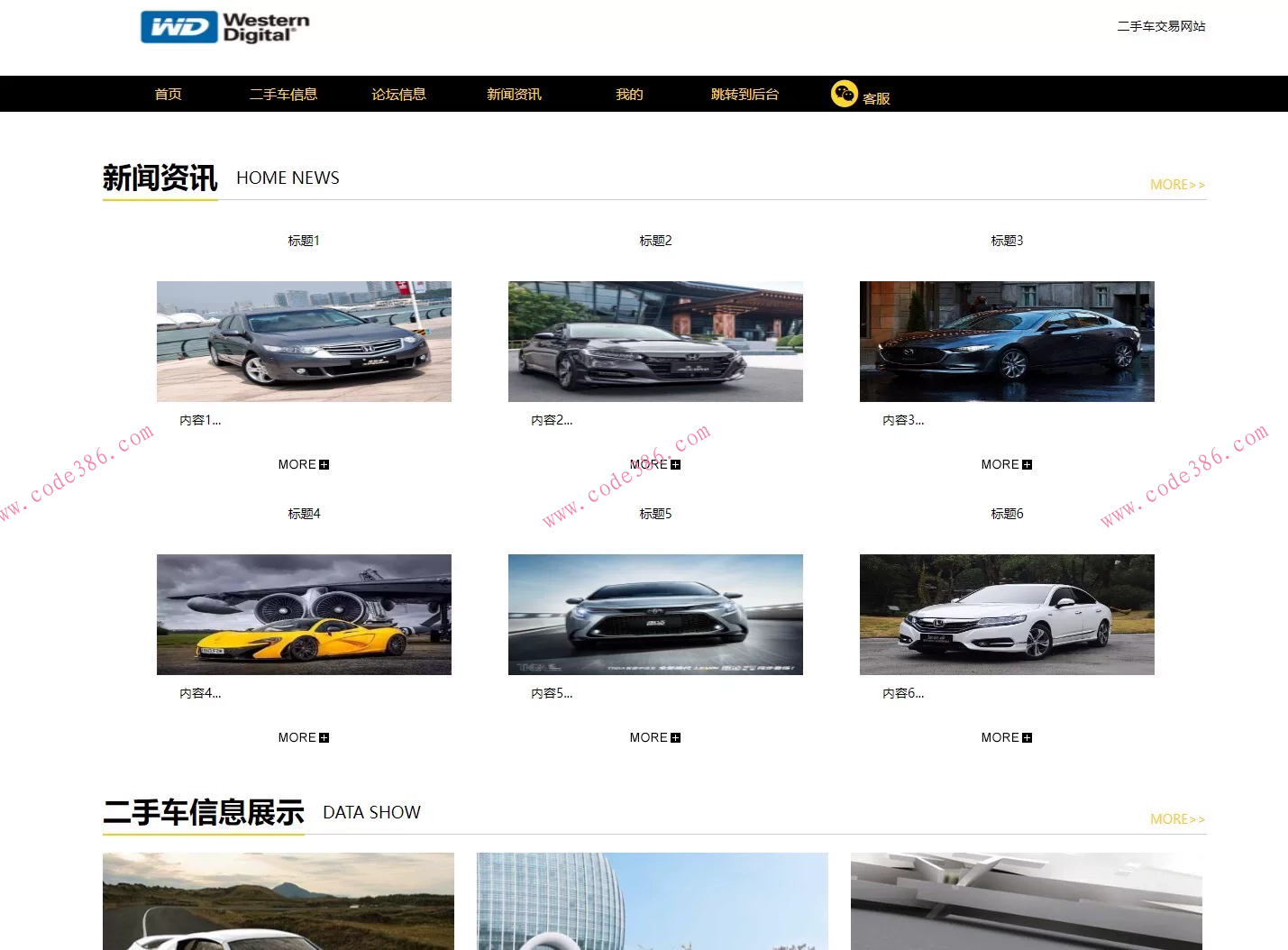The image size is (1288, 950).
Task: Click the MORE>> link beside DATA SHOW
Action: (x=1177, y=818)
